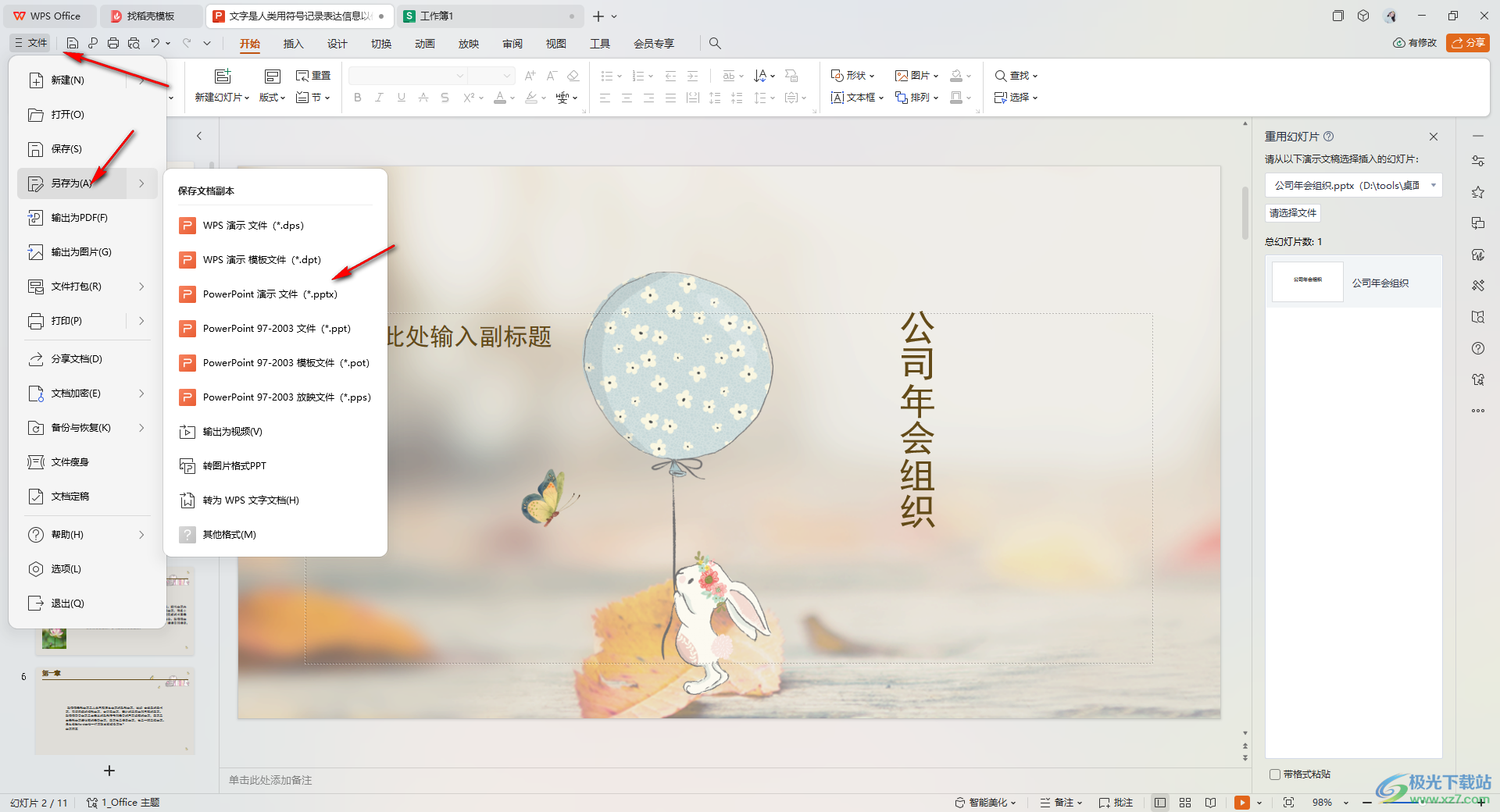The height and width of the screenshot is (812, 1500).
Task: Expand the Backup and Restore submenu arrow
Action: point(141,428)
